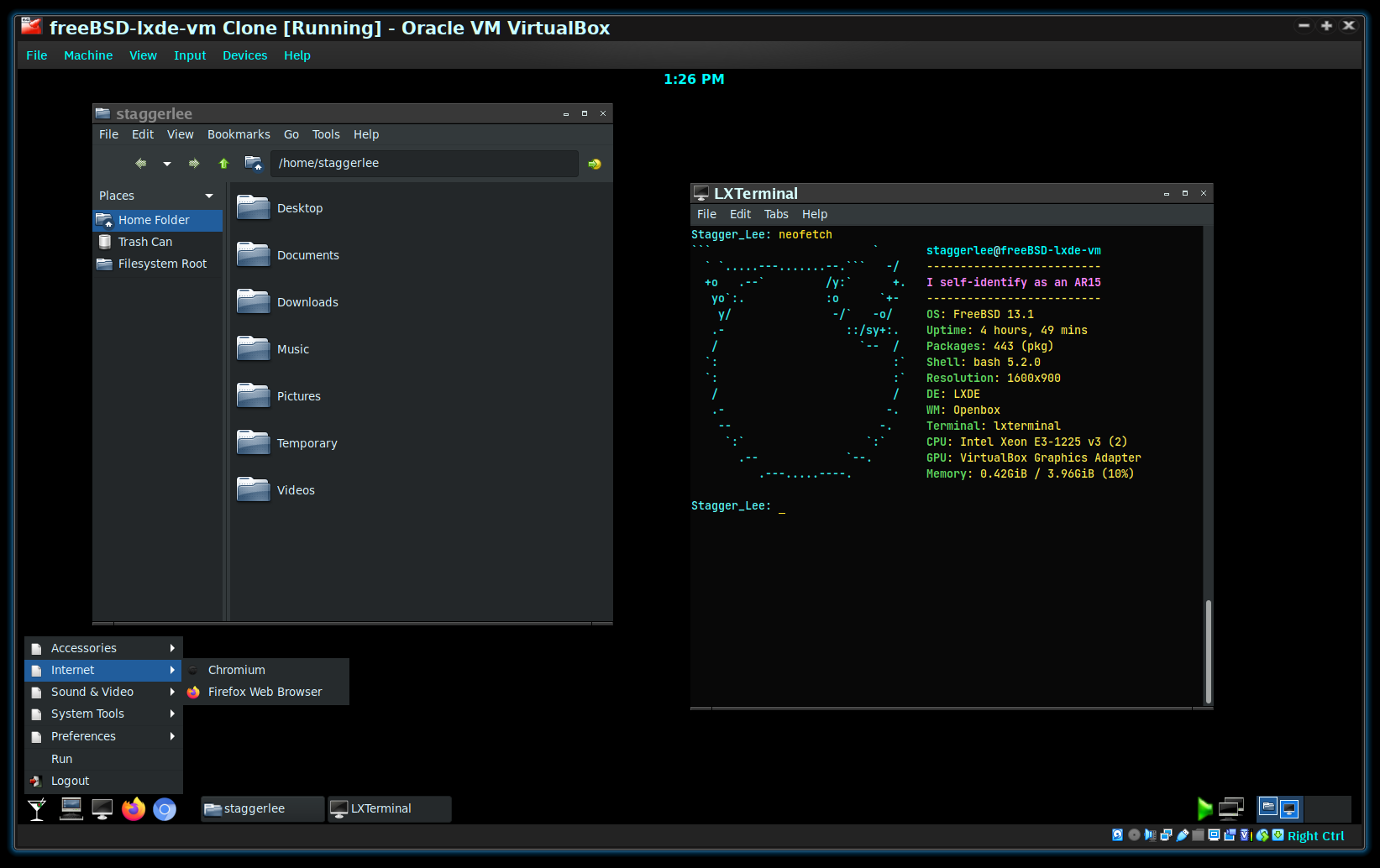
Task: Open the LXDE start menu cocktail icon
Action: 37,809
